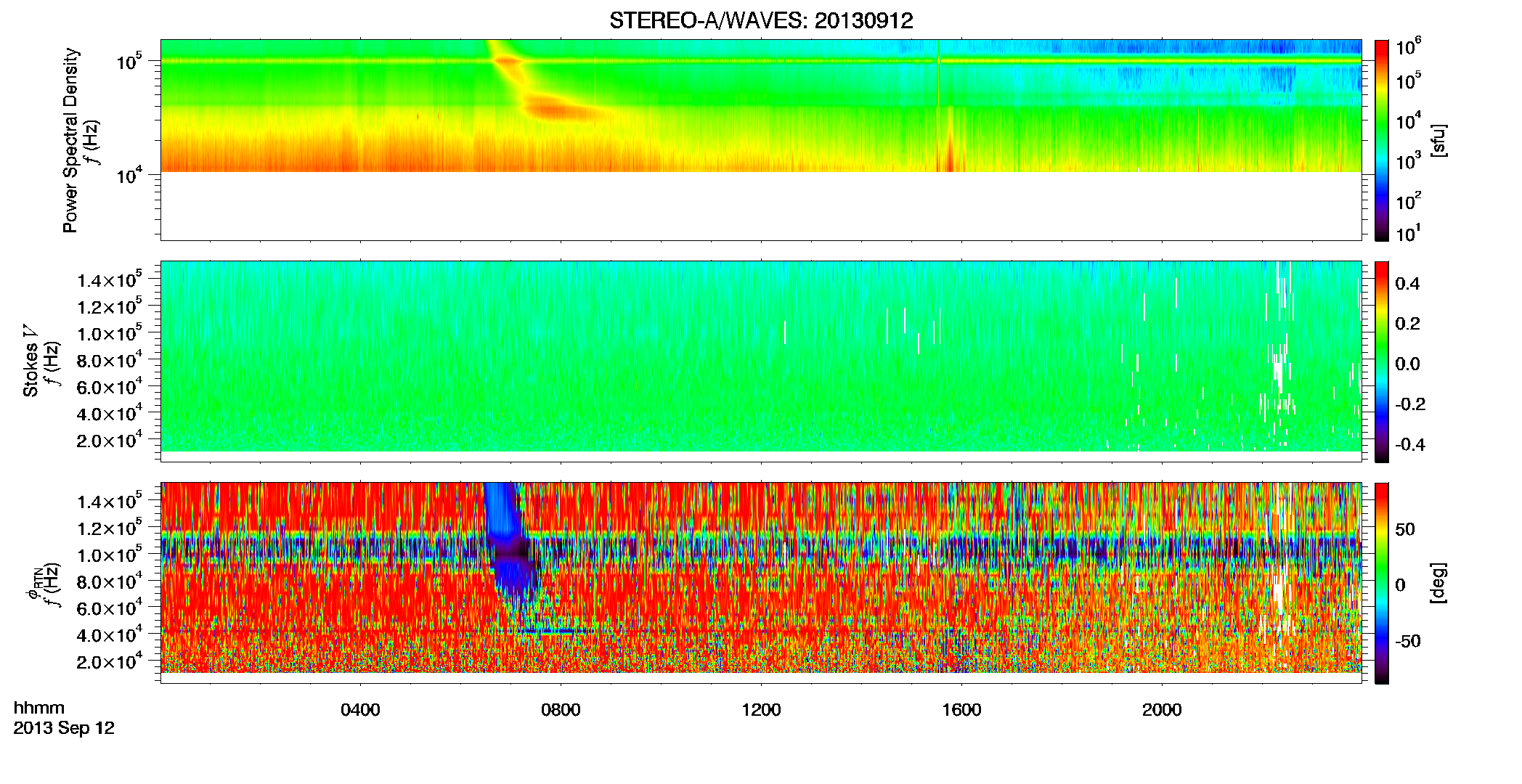The height and width of the screenshot is (784, 1522).
Task: Click the Stokes V spectrogram panel
Action: pos(761,362)
